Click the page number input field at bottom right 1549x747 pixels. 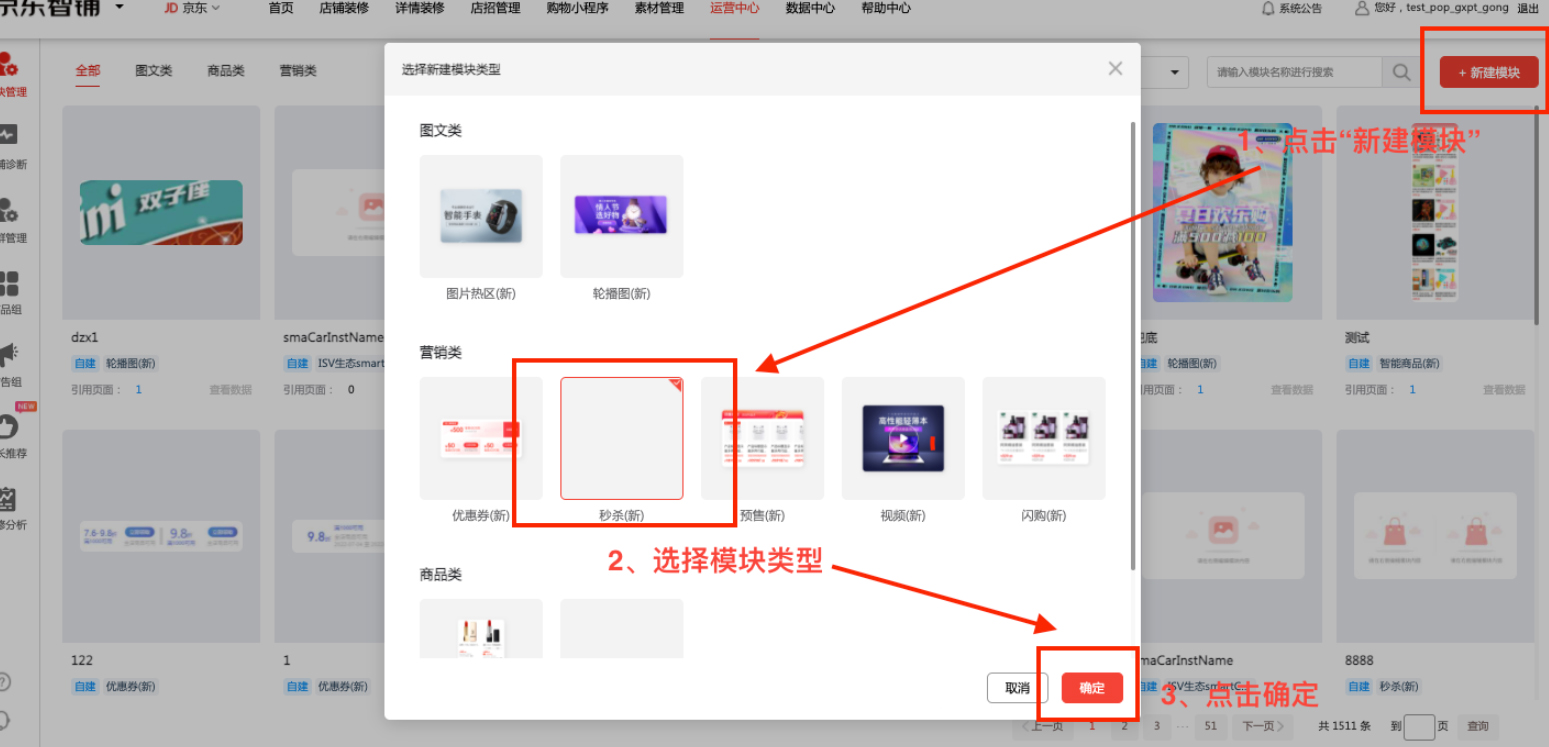pyautogui.click(x=1419, y=727)
